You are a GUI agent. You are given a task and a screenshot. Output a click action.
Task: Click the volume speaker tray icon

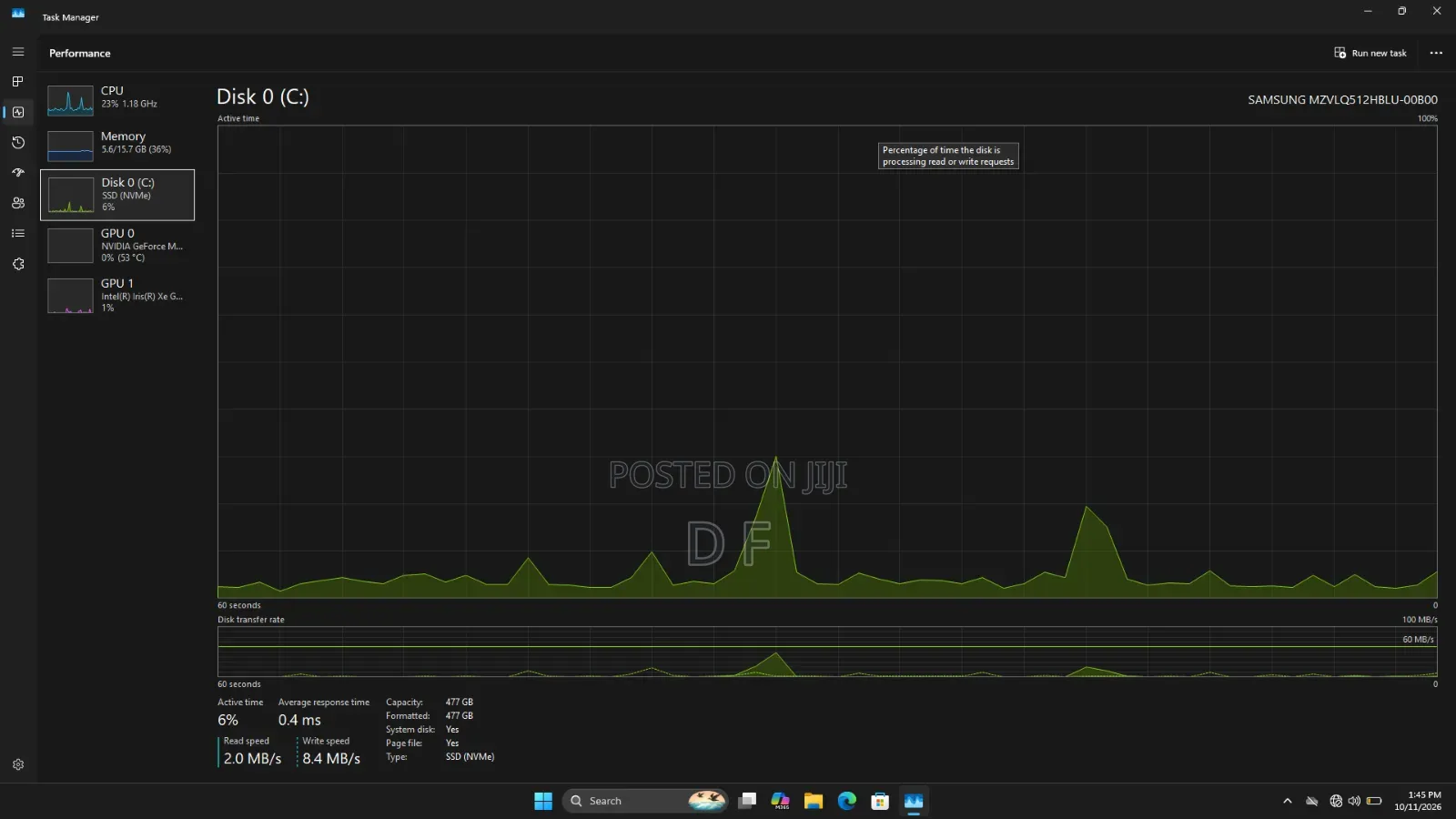(1354, 801)
